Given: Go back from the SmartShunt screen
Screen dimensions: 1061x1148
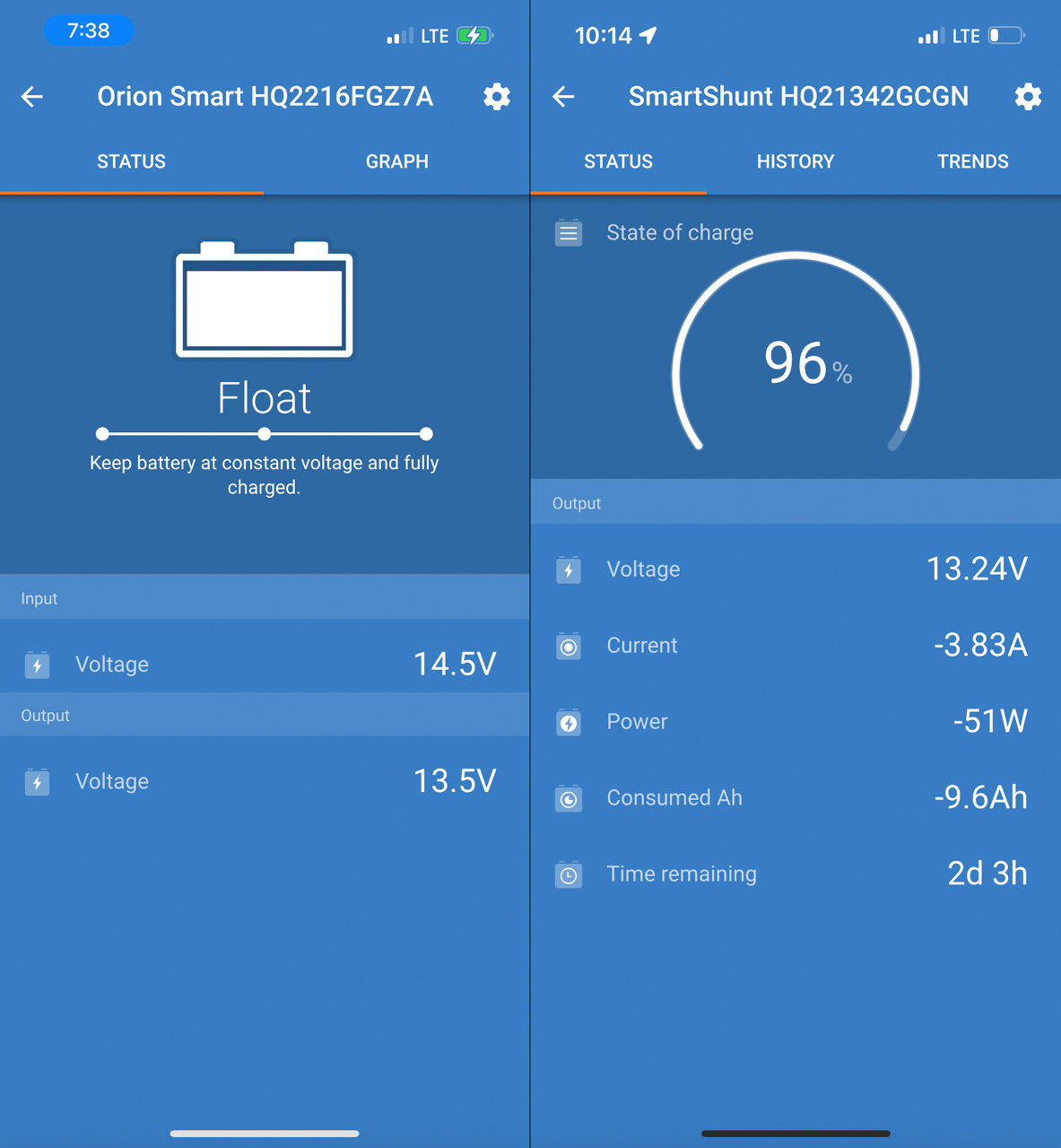Looking at the screenshot, I should click(x=563, y=97).
